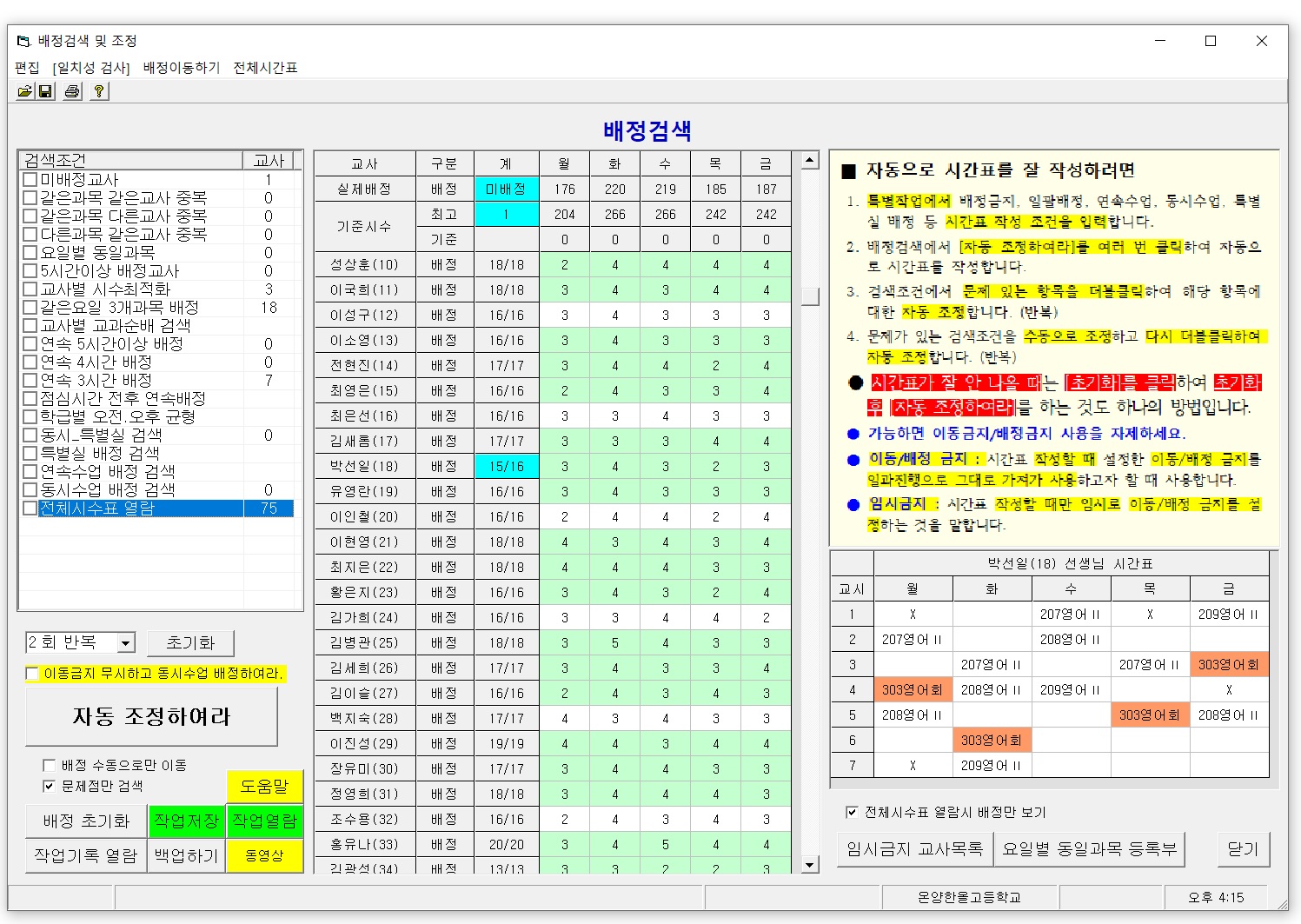Click the 백업하기 button
The height and width of the screenshot is (924, 1301).
186,856
